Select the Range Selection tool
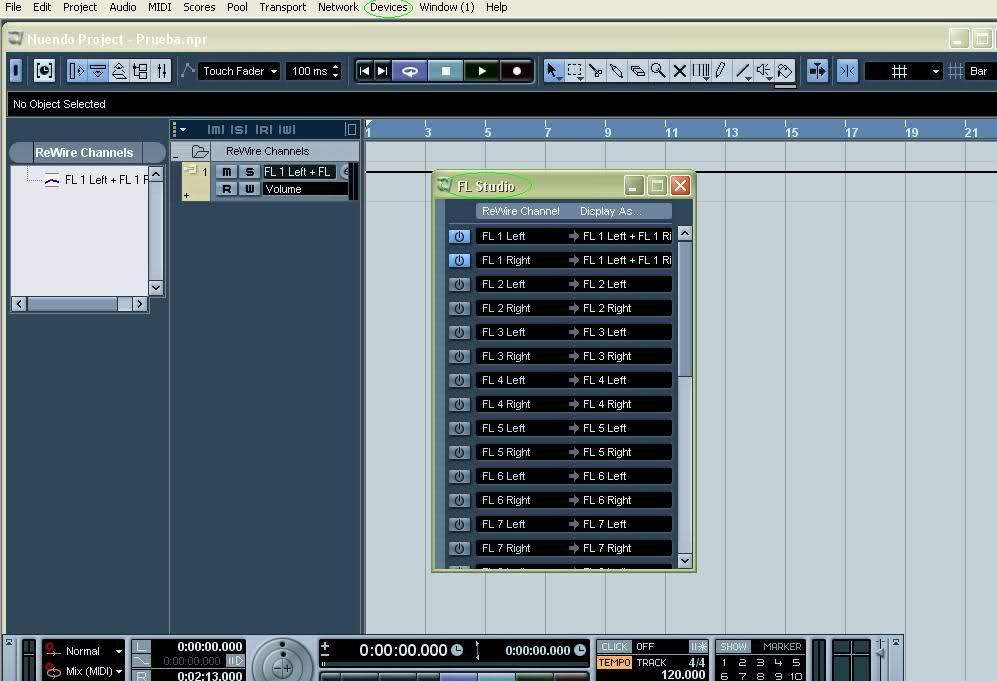The width and height of the screenshot is (997, 681). pyautogui.click(x=575, y=71)
